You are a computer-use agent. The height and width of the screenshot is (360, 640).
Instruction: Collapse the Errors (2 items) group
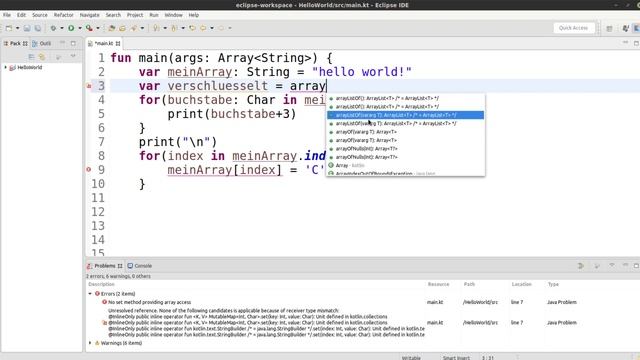(x=90, y=294)
